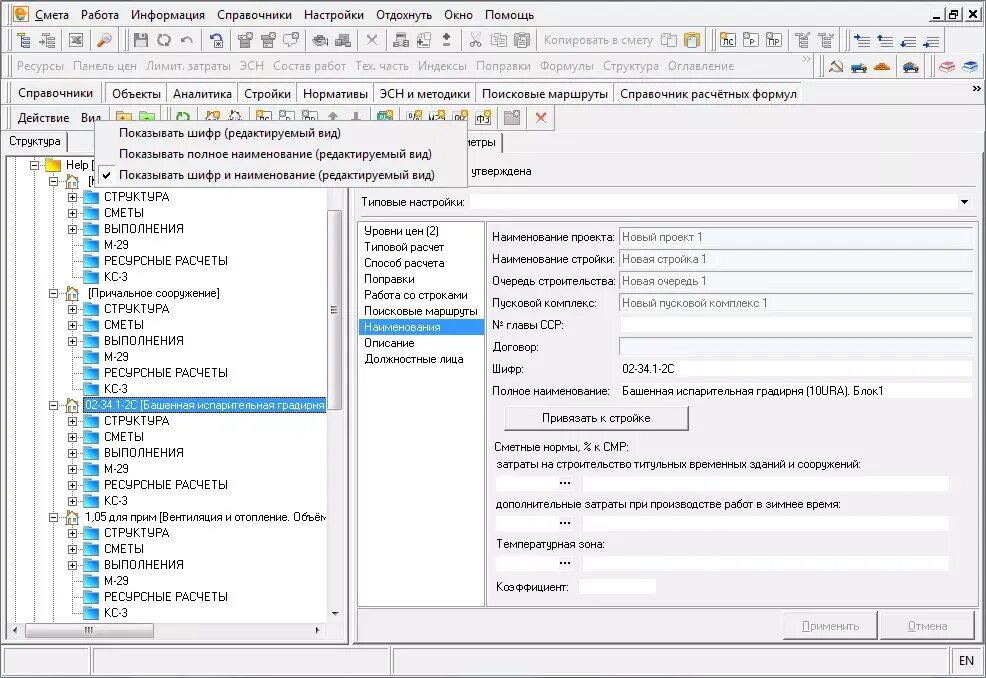986x678 pixels.
Task: Click the hammer and sickle labor icon
Action: [836, 66]
